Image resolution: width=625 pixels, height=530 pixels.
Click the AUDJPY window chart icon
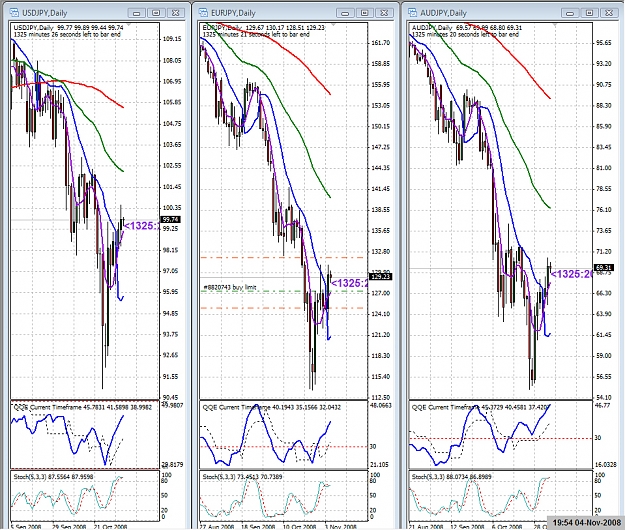click(x=412, y=13)
